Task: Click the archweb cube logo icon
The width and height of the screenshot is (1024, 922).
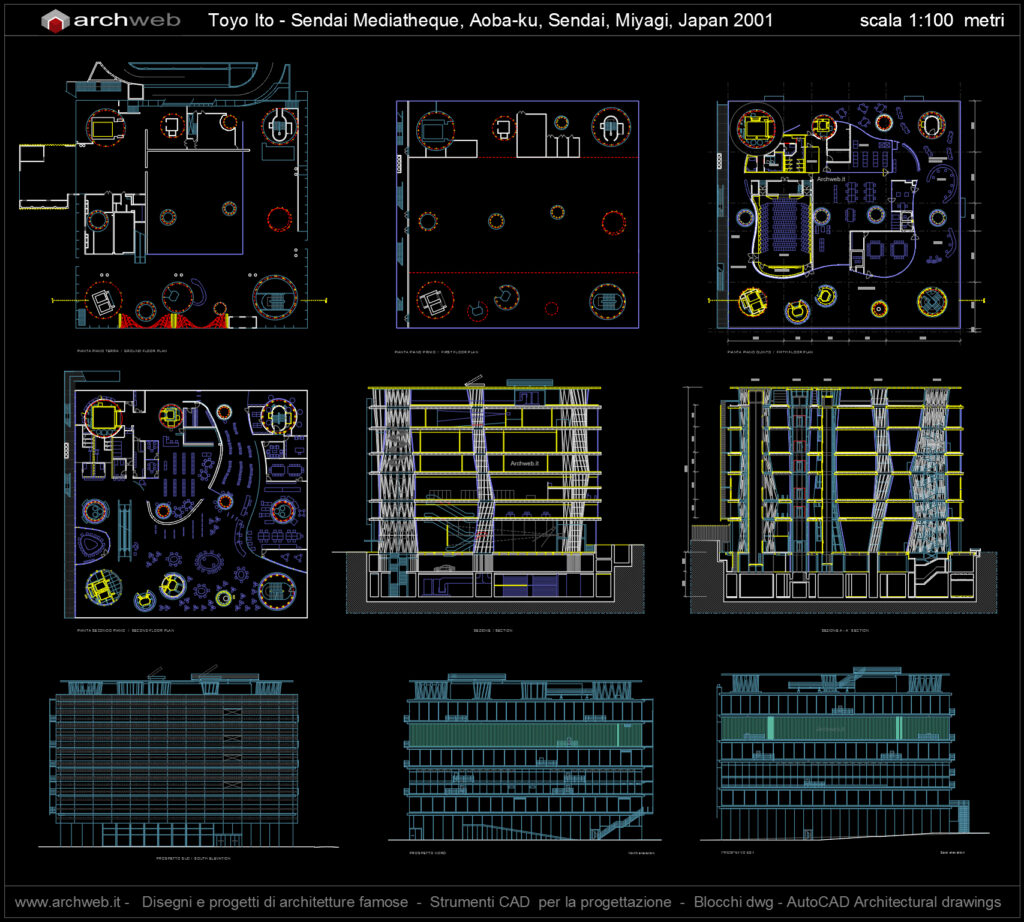Action: tap(56, 21)
